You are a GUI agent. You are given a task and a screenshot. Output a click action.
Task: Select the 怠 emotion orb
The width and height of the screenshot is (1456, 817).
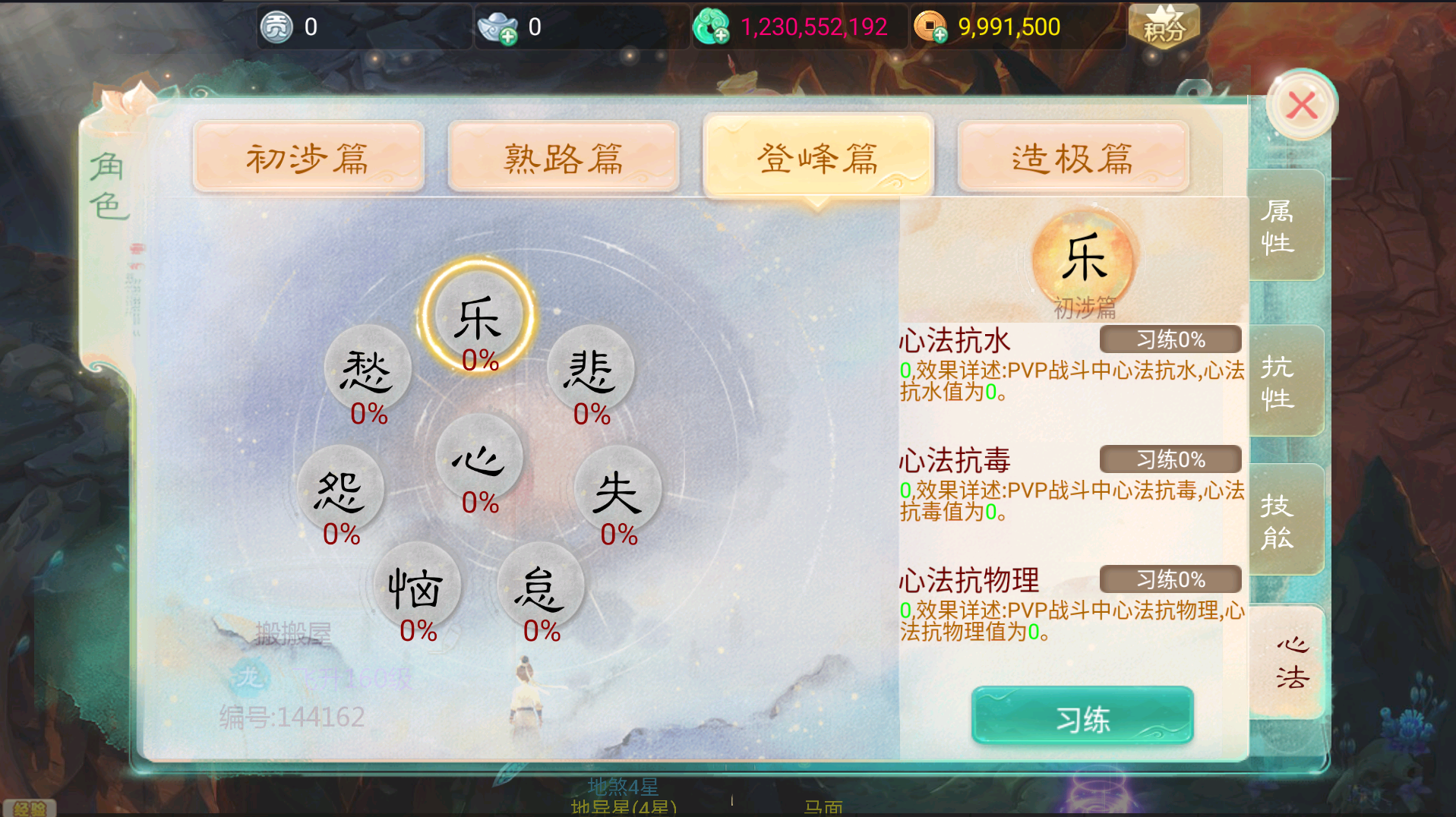pos(540,586)
